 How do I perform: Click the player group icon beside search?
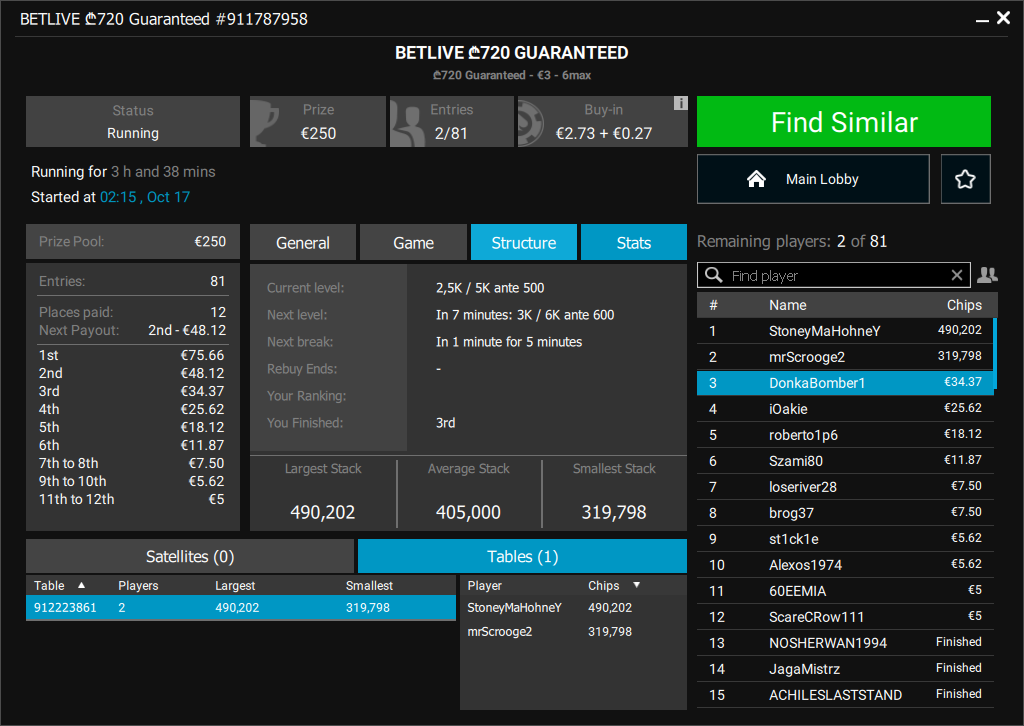point(986,275)
